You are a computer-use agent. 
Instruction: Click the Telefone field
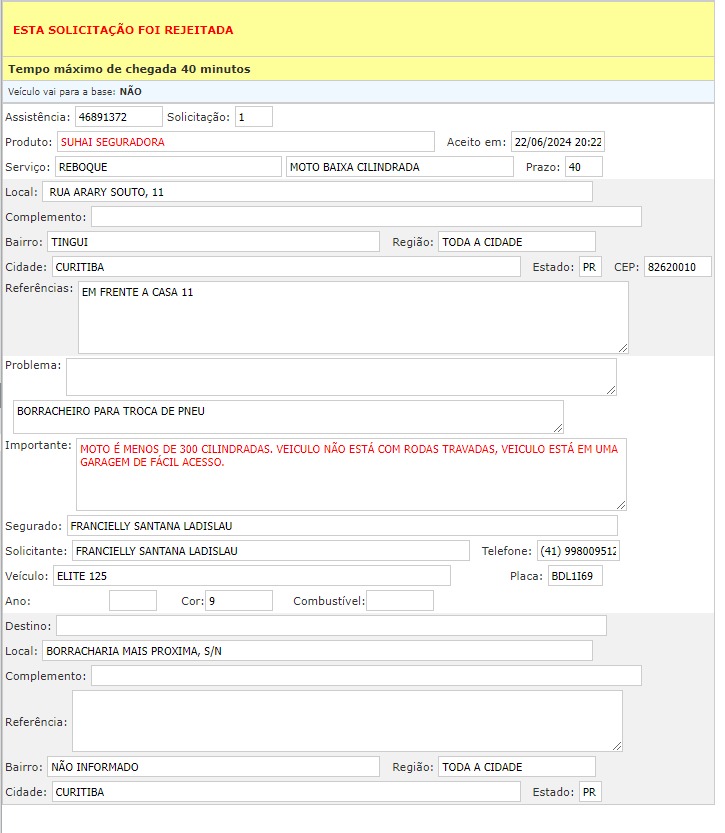[x=578, y=550]
